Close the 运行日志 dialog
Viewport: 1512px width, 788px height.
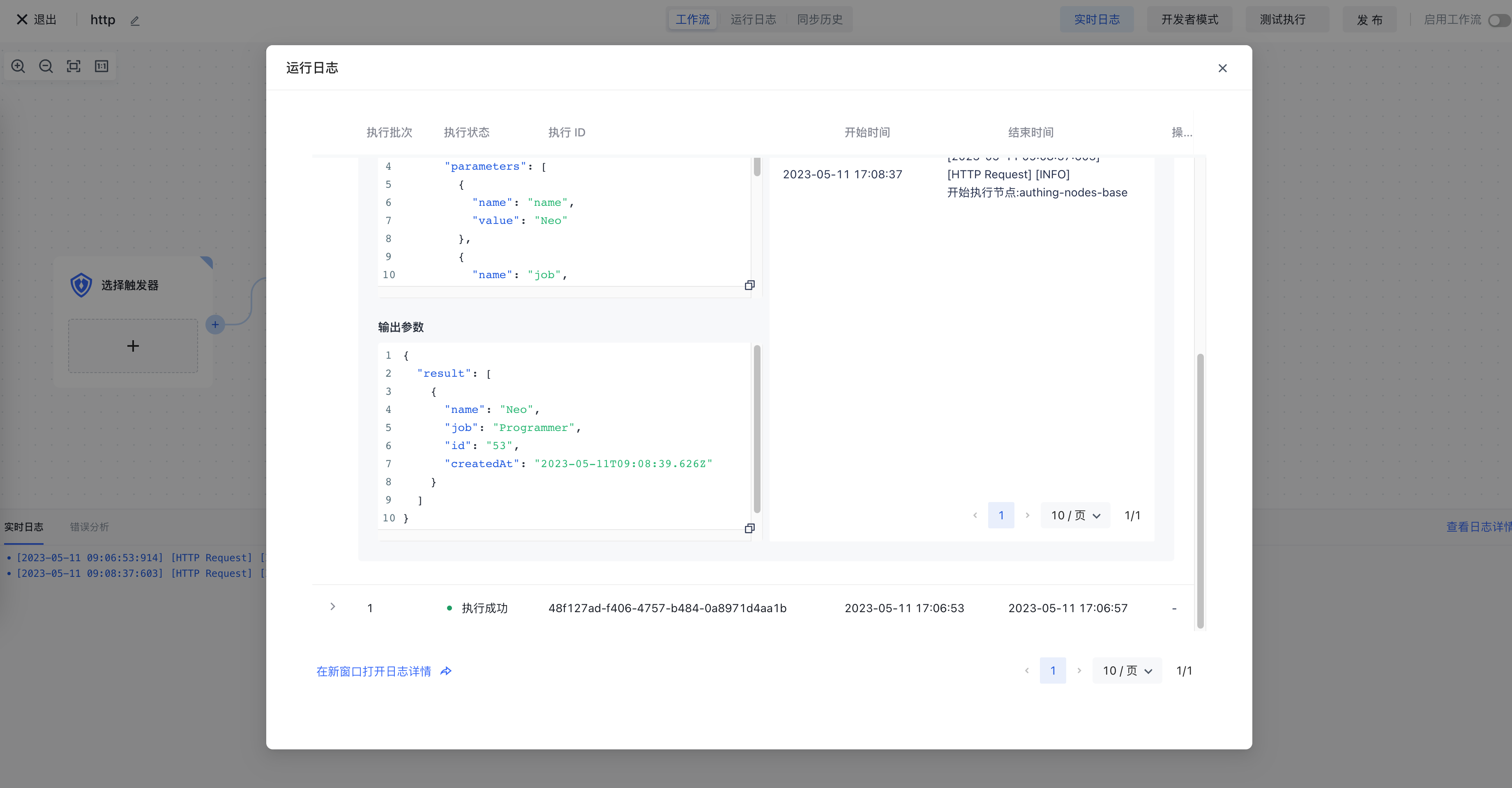tap(1223, 69)
